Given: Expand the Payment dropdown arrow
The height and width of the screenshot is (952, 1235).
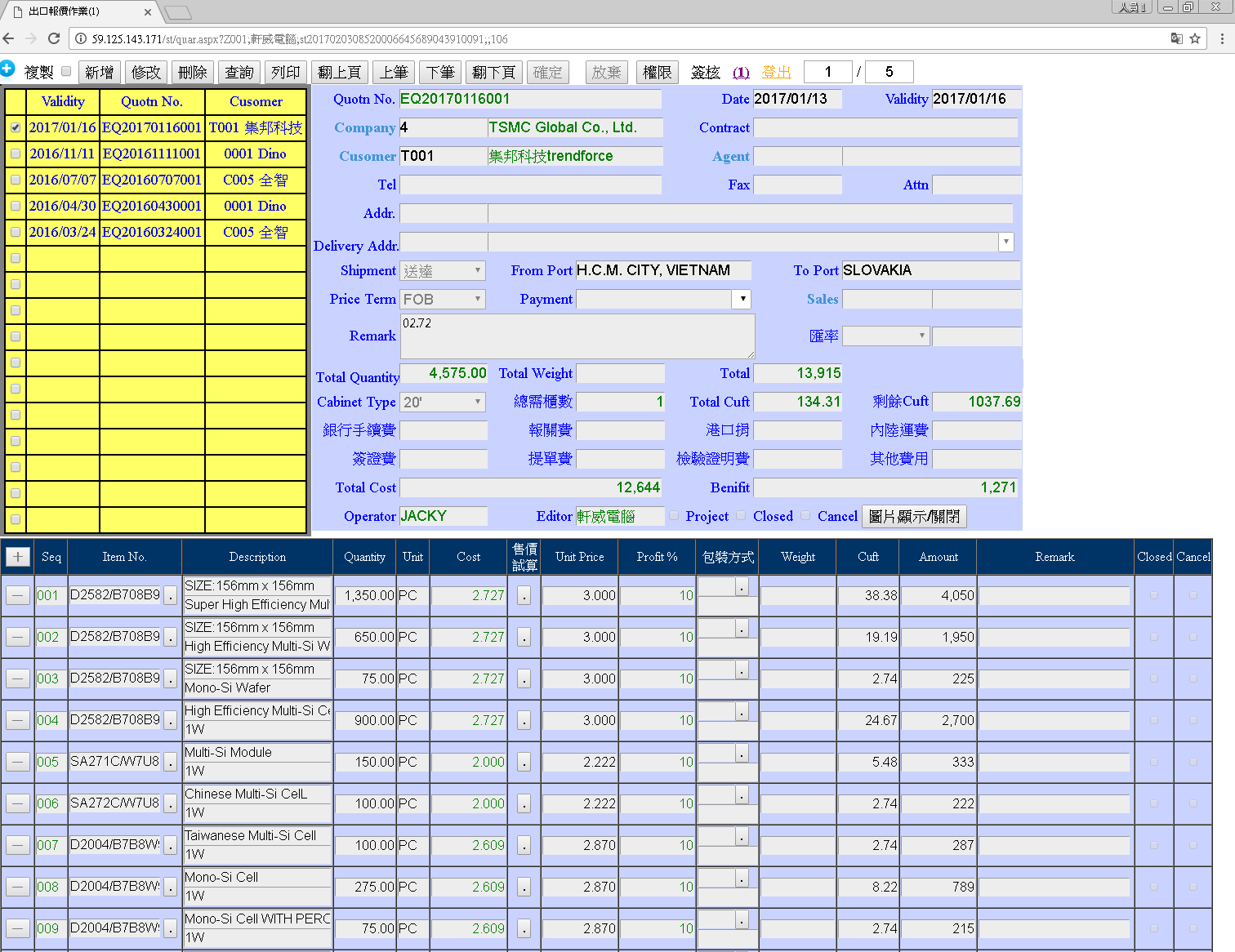Looking at the screenshot, I should coord(742,300).
